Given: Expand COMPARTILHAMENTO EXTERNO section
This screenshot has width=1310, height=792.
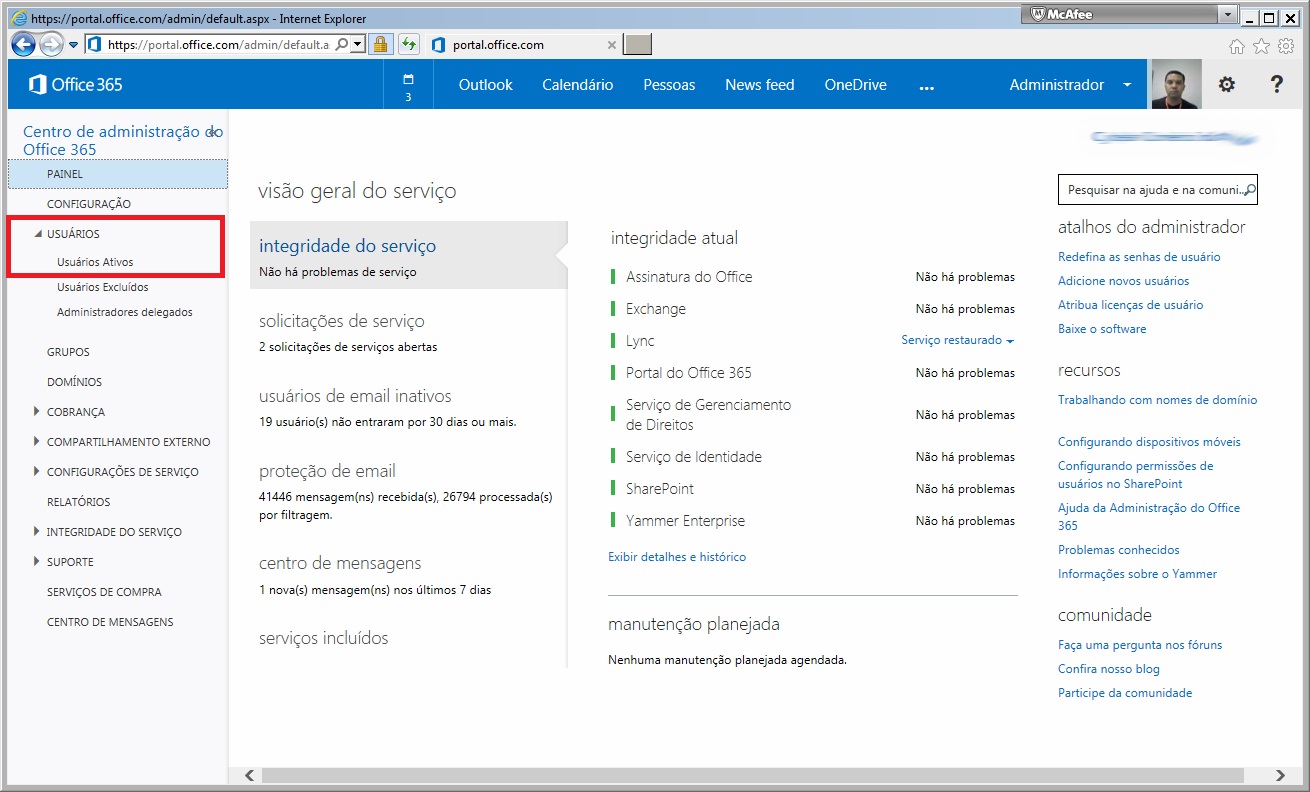Looking at the screenshot, I should 37,441.
